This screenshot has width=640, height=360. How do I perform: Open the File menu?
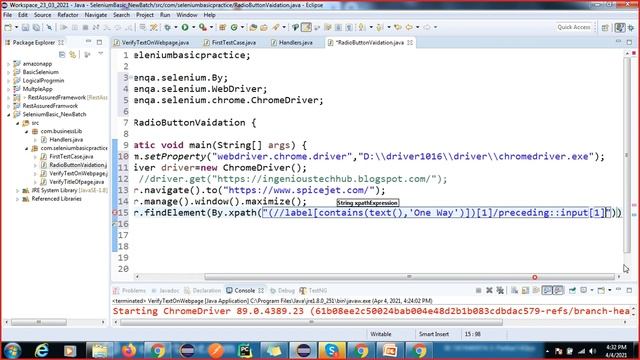7,15
